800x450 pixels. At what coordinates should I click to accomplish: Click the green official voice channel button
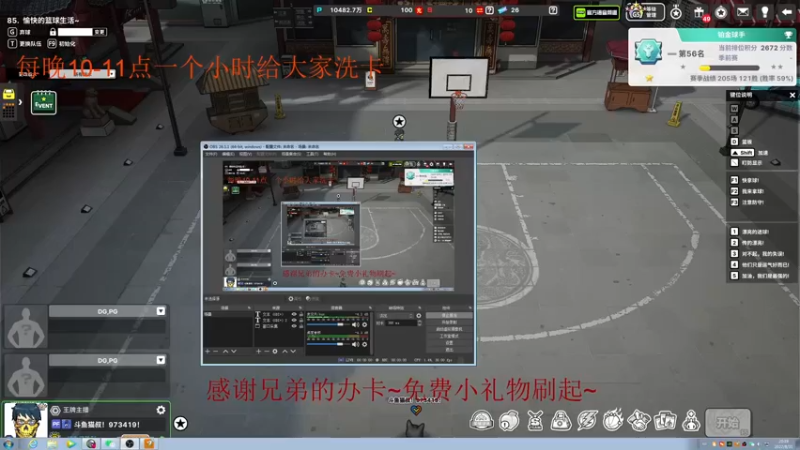click(x=596, y=12)
